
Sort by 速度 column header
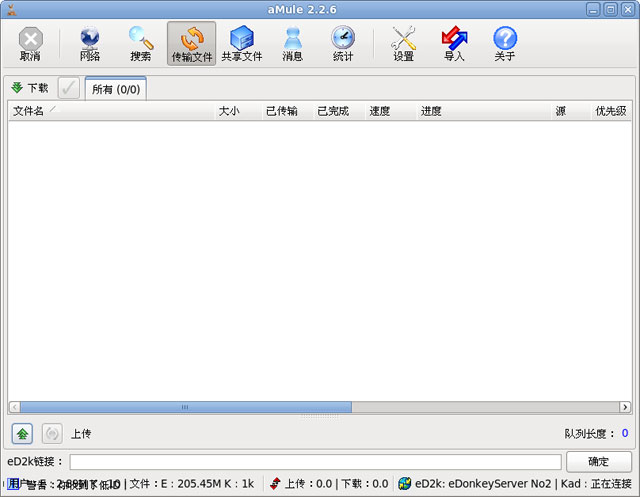(x=391, y=111)
